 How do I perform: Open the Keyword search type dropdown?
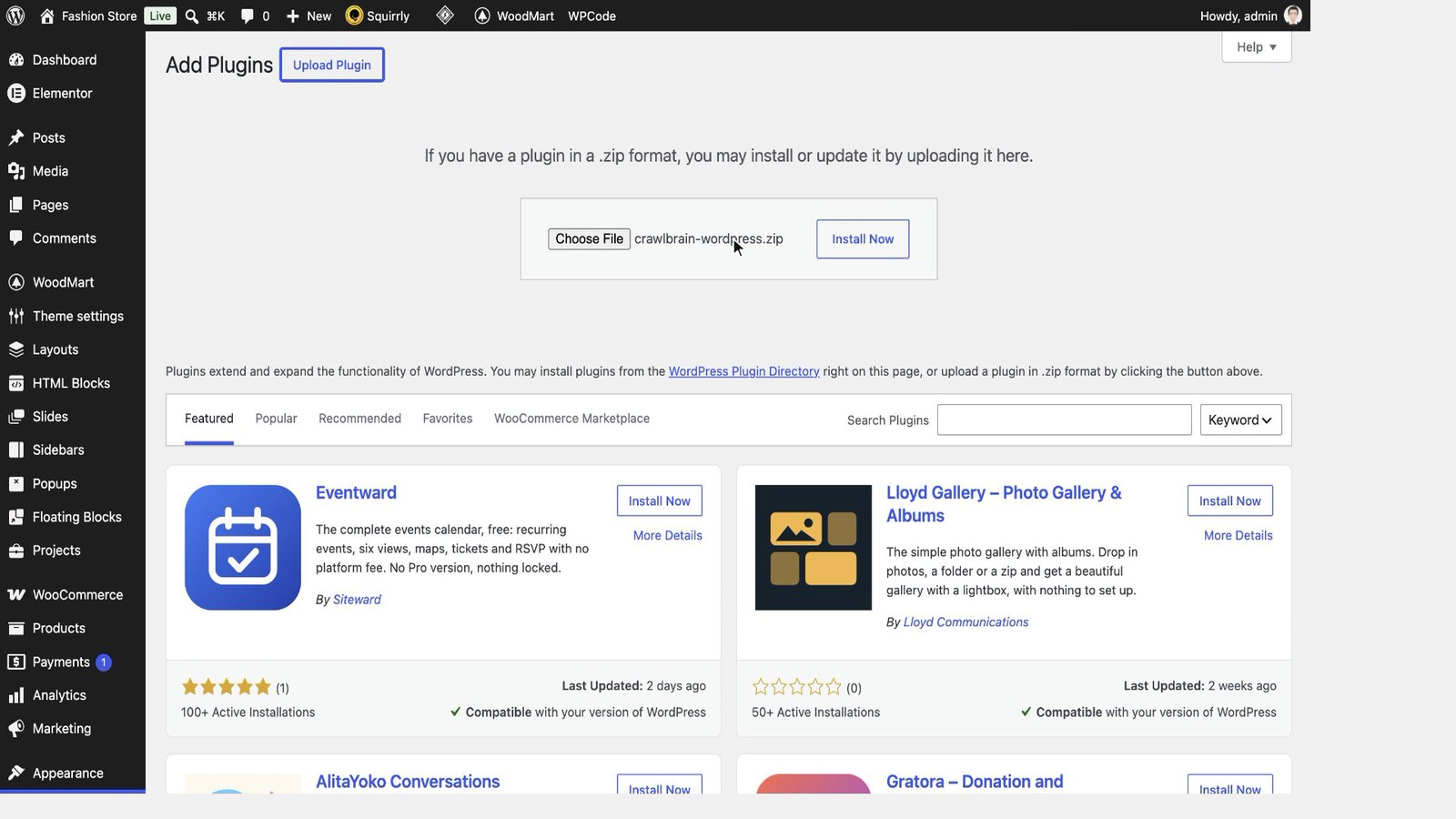click(x=1241, y=420)
